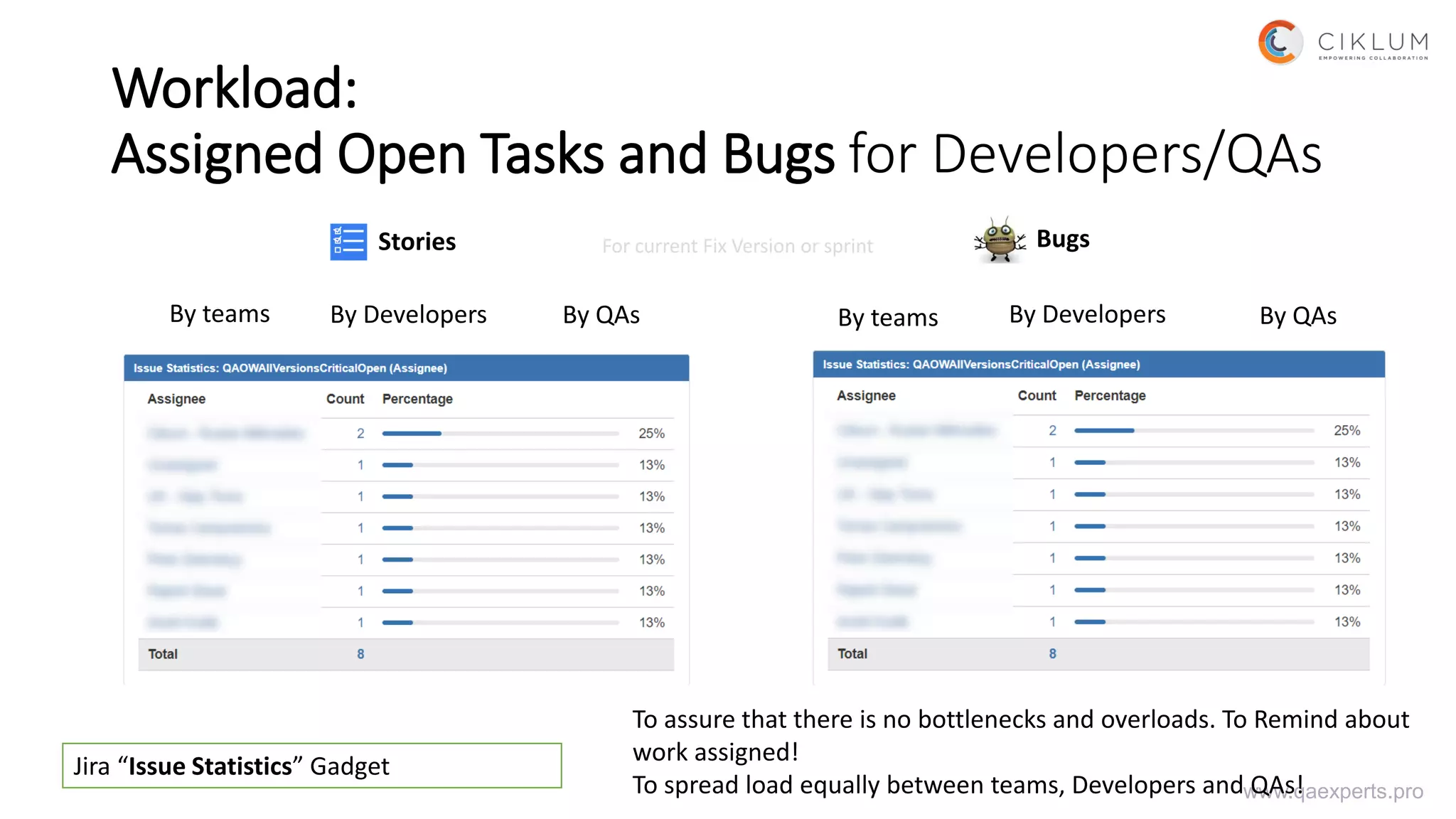This screenshot has height=819, width=1456.
Task: Click 25% value in right table
Action: tap(1347, 430)
